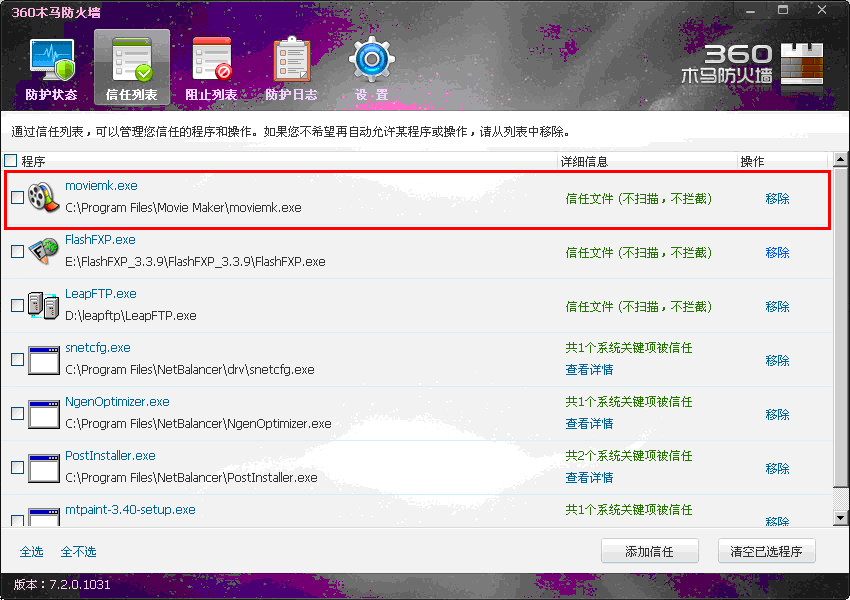Click the LeapFTP servers icon

[x=43, y=305]
